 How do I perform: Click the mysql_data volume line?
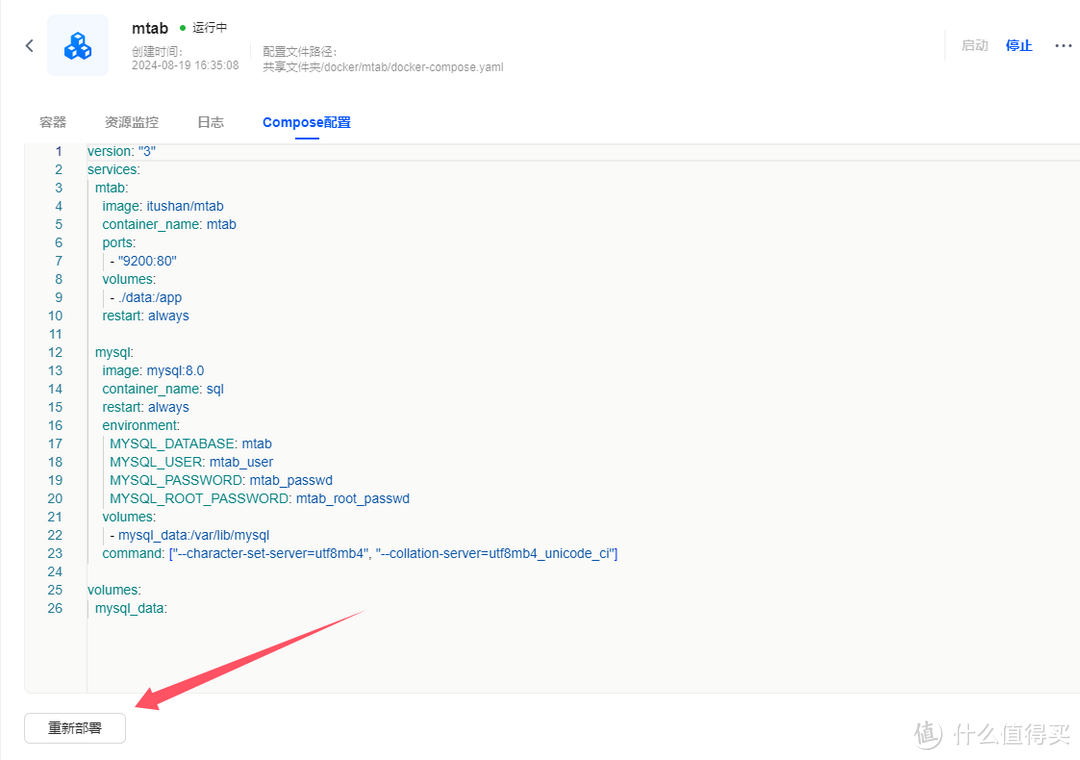pos(130,608)
